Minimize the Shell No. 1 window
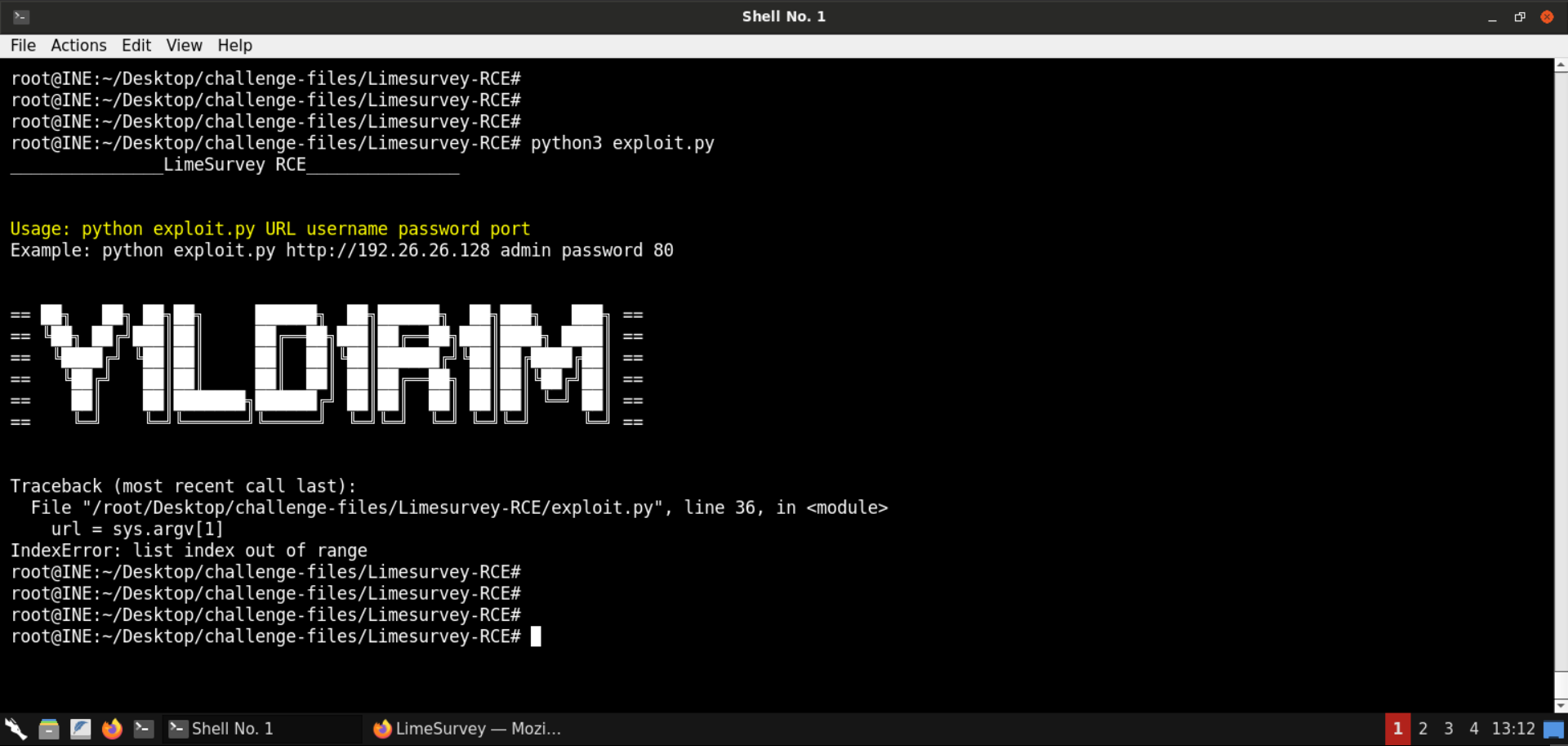The height and width of the screenshot is (746, 1568). 1492,17
